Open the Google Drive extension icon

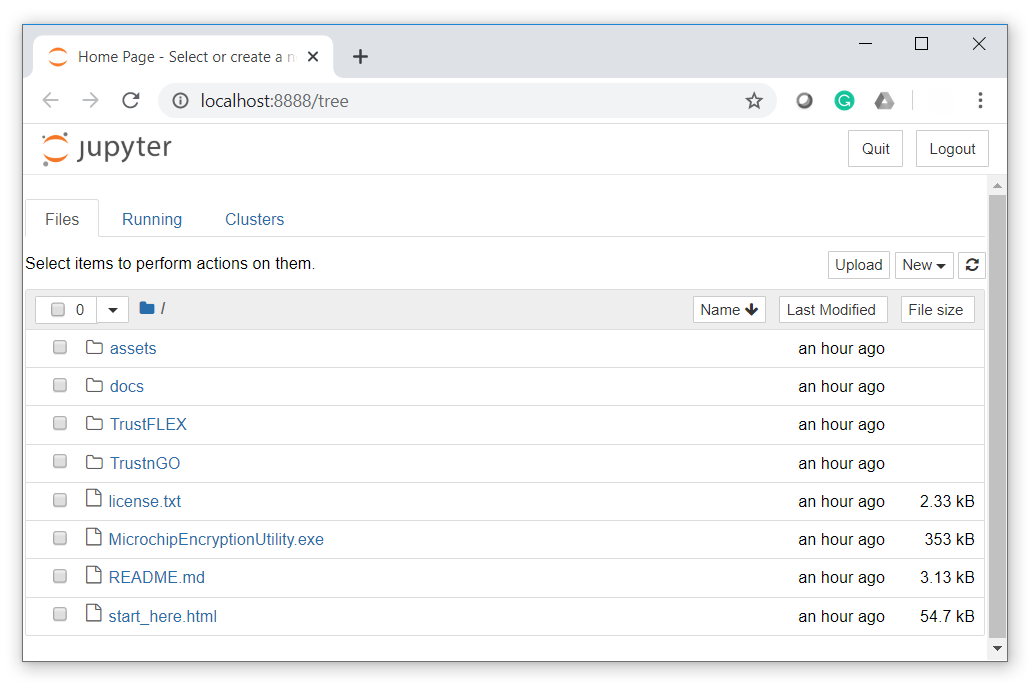pos(884,100)
